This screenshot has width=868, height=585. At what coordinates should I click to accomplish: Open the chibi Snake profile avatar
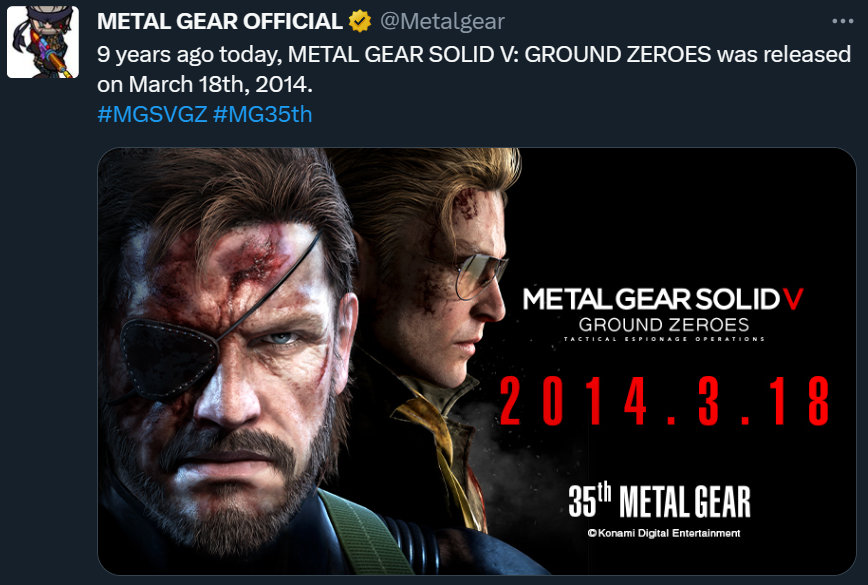43,42
